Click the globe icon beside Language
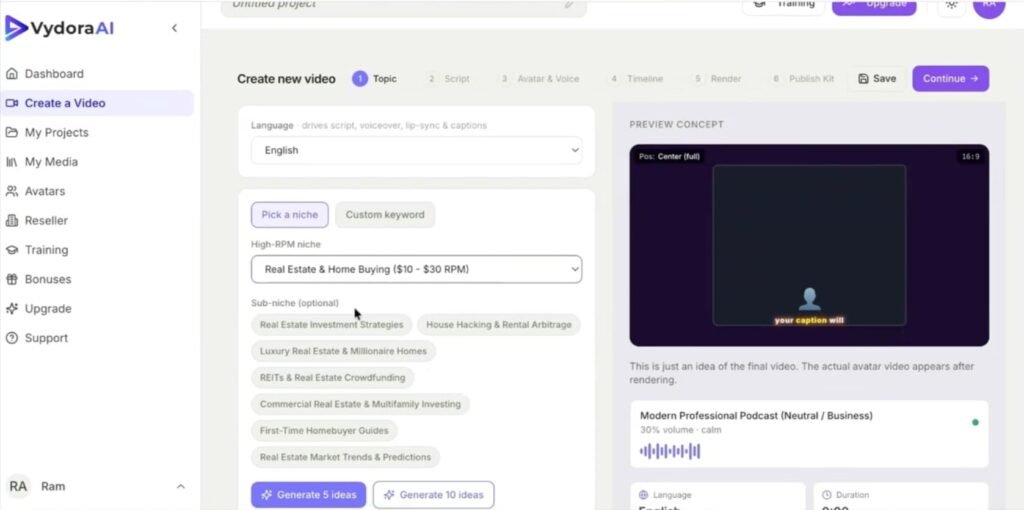The height and width of the screenshot is (510, 1024). click(643, 495)
